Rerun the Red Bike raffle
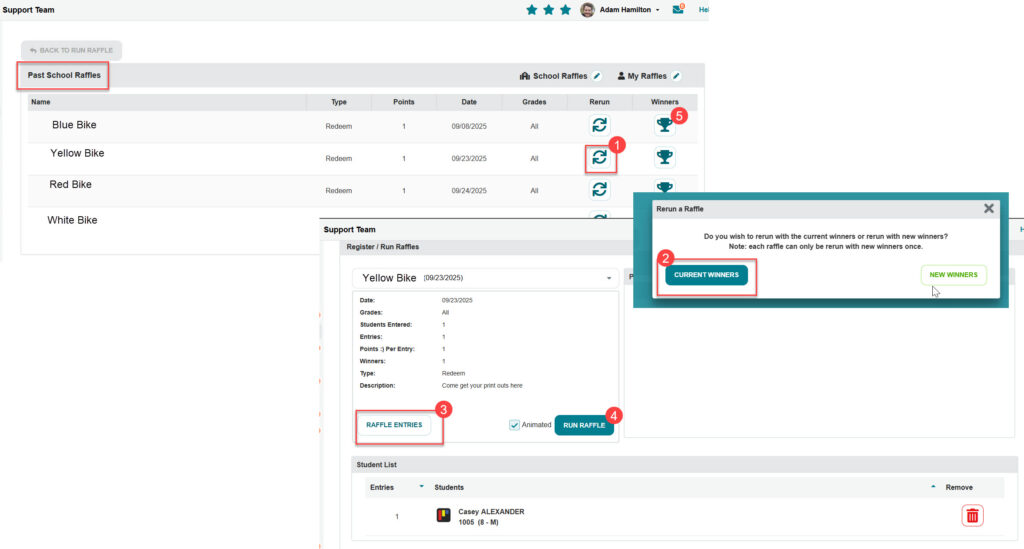 599,189
